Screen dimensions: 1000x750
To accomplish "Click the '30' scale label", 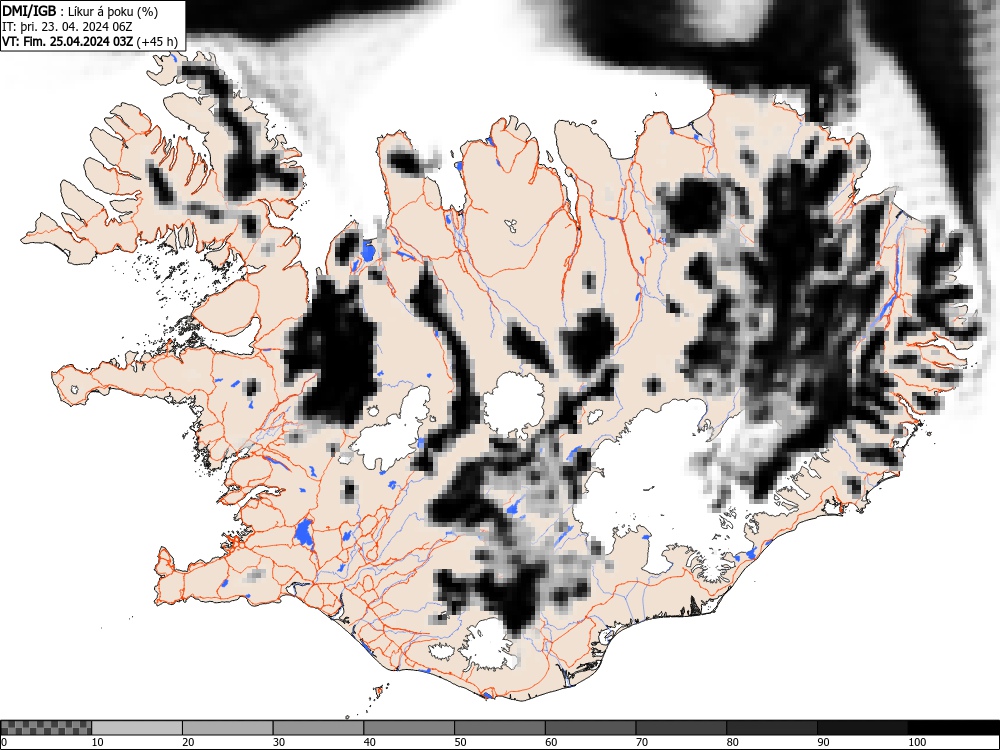I will [279, 742].
